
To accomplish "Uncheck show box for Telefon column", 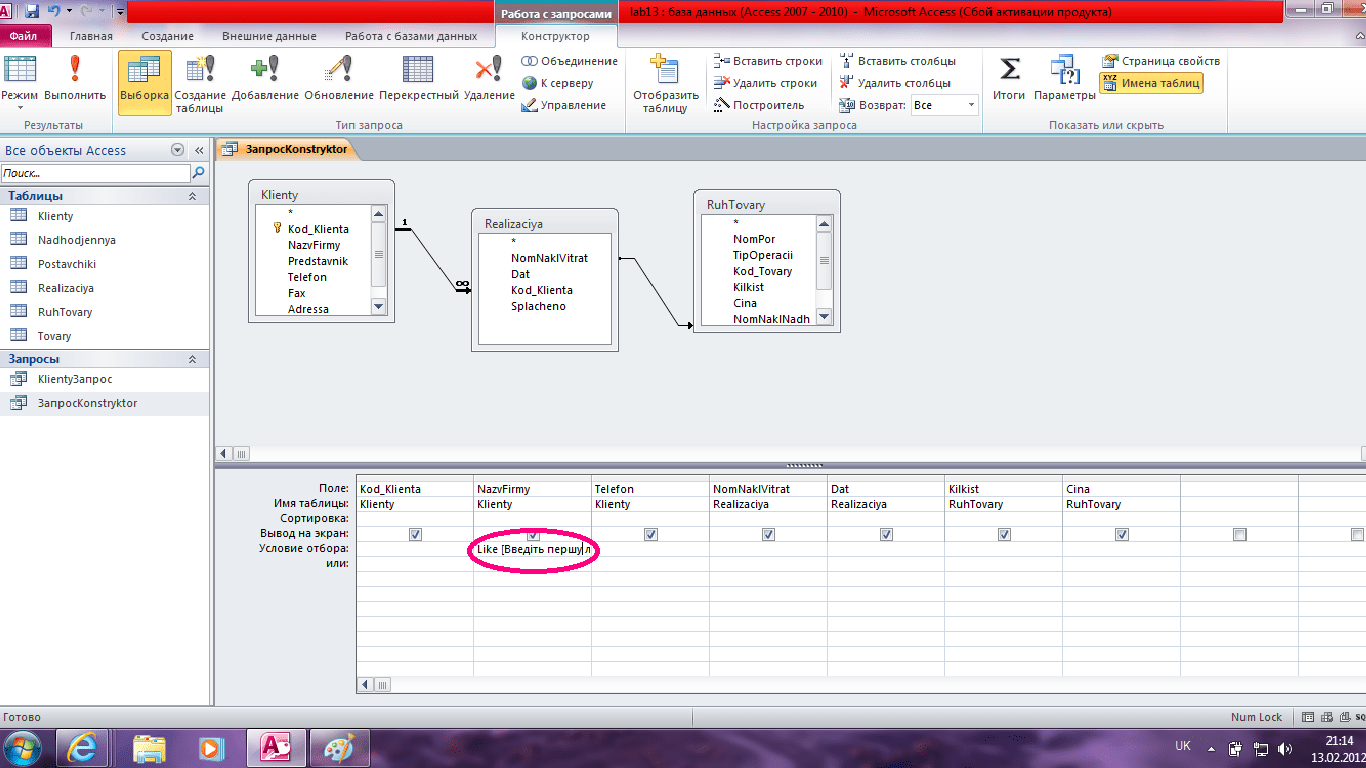I will (651, 535).
